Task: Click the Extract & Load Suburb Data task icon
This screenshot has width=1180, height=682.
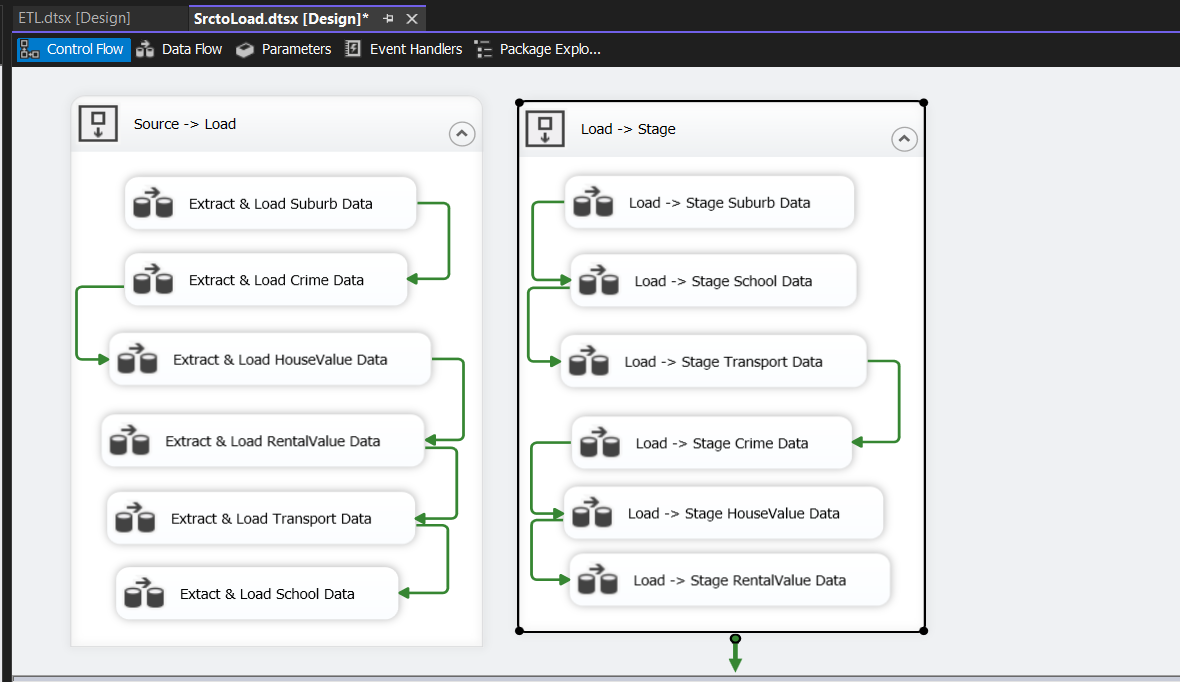Action: [151, 204]
